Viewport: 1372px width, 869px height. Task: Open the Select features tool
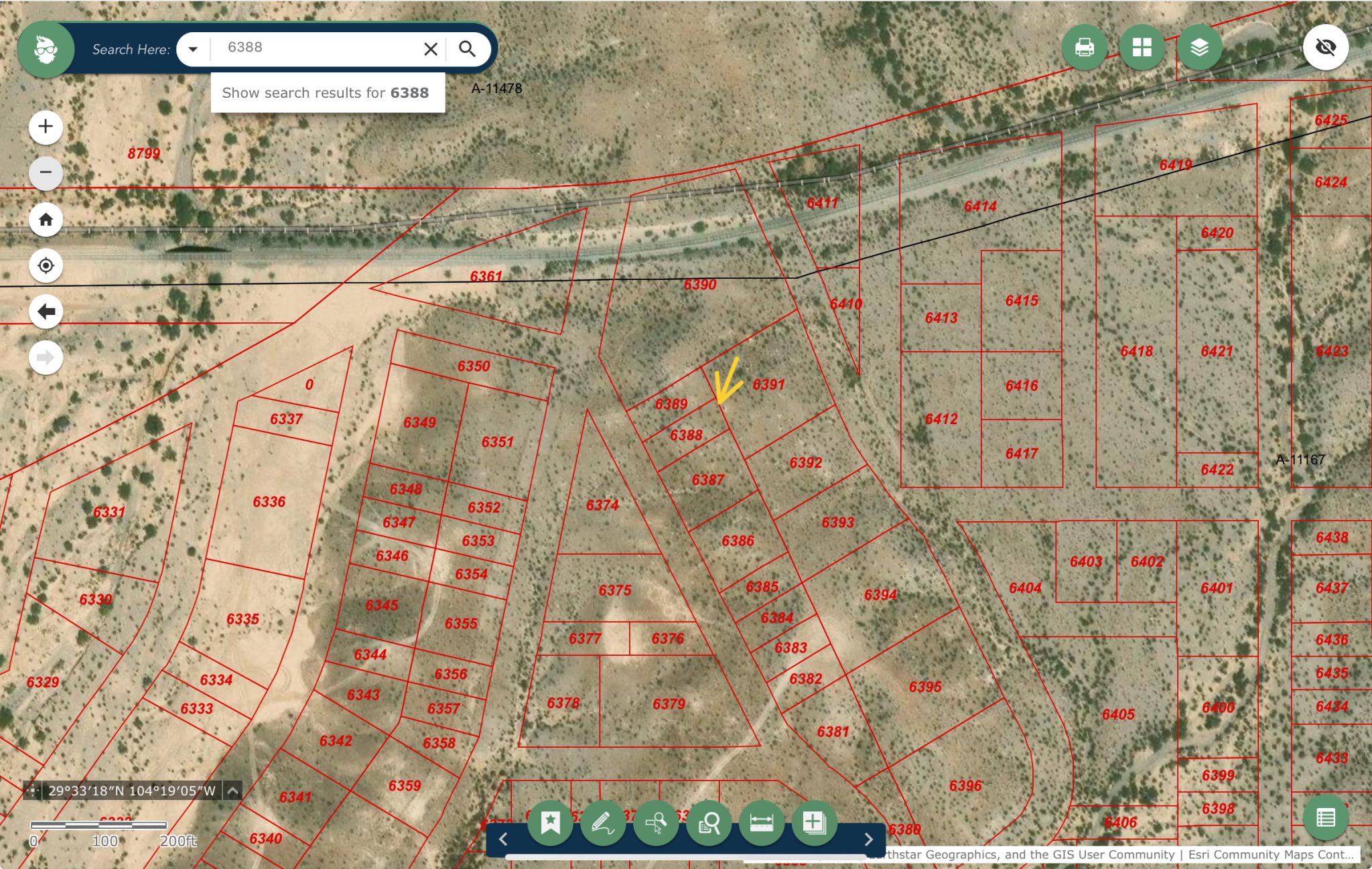(x=656, y=822)
